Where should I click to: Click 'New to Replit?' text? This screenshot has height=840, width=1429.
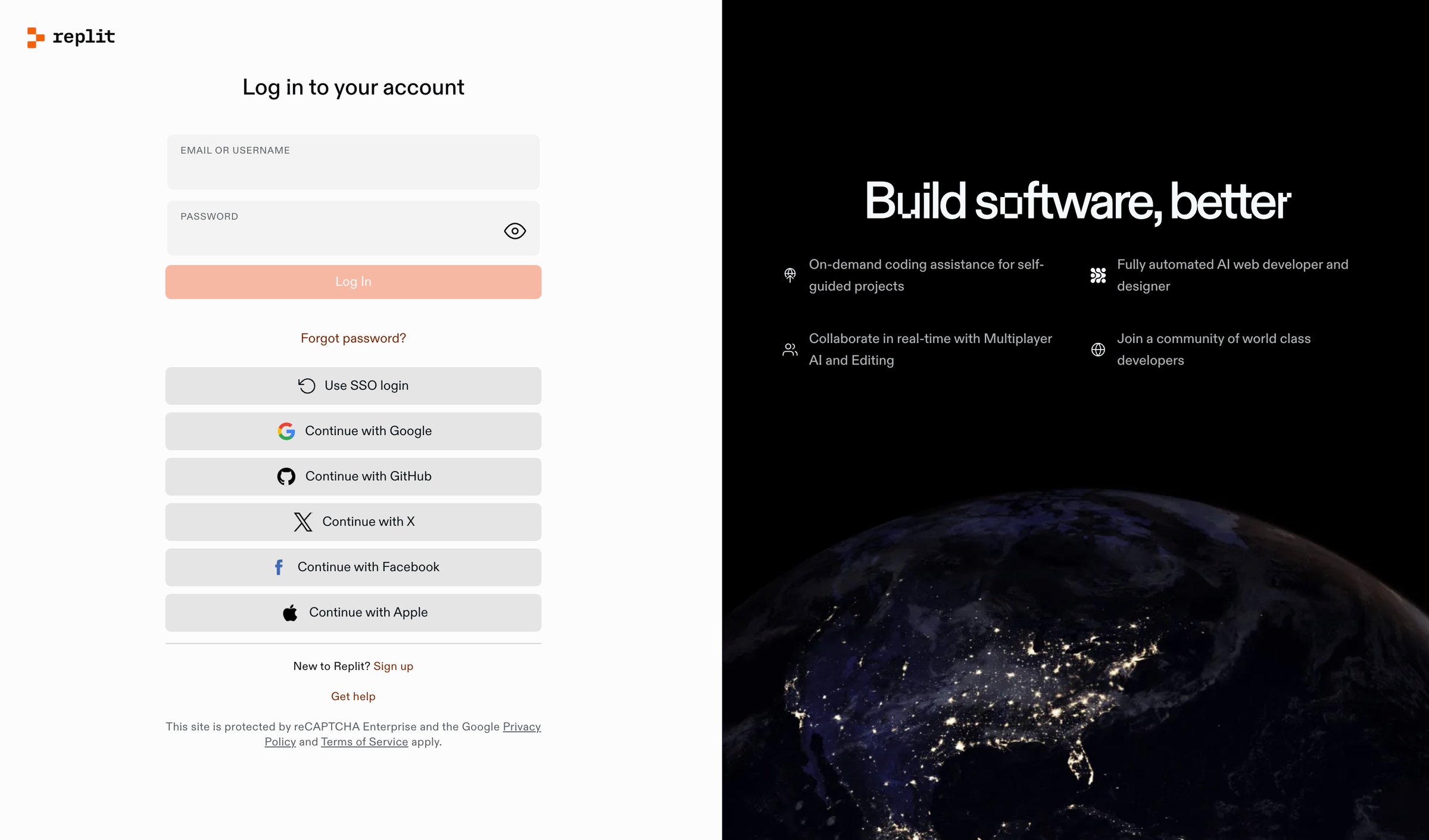tap(332, 666)
